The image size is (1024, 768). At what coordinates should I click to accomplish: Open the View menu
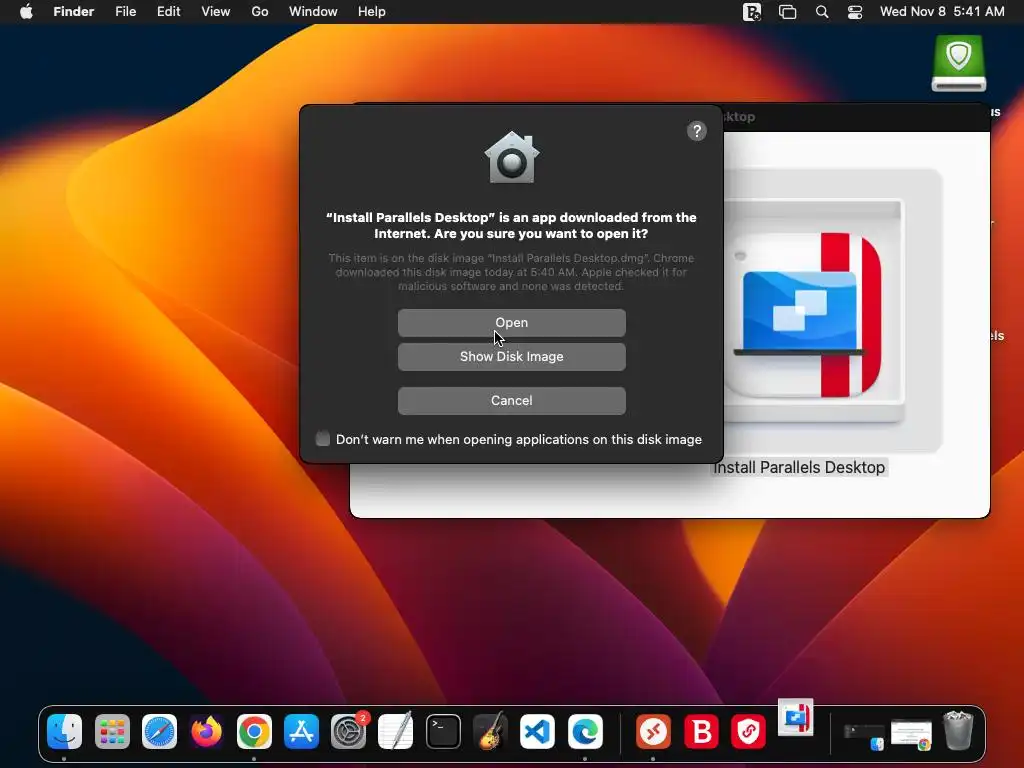coord(216,12)
